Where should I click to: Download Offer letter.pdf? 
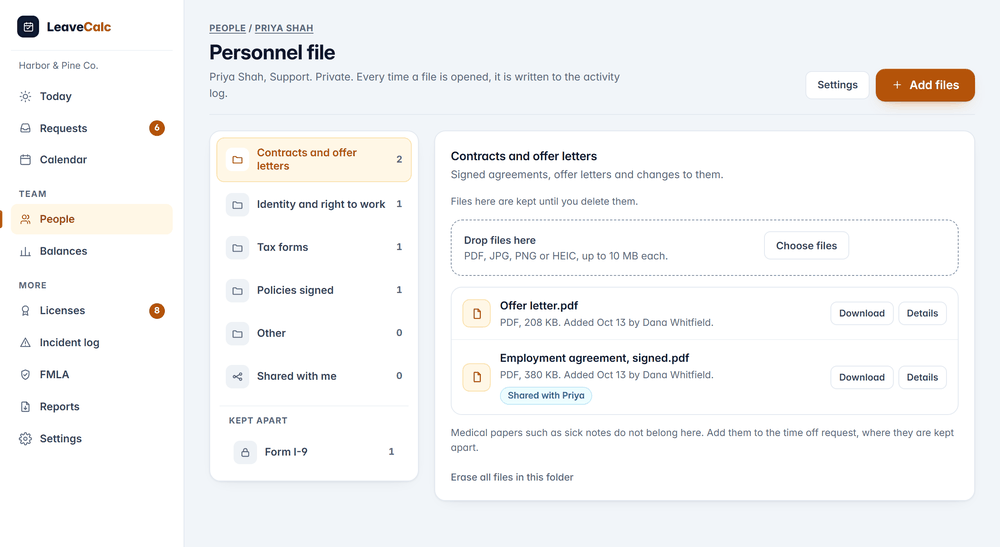coord(862,313)
